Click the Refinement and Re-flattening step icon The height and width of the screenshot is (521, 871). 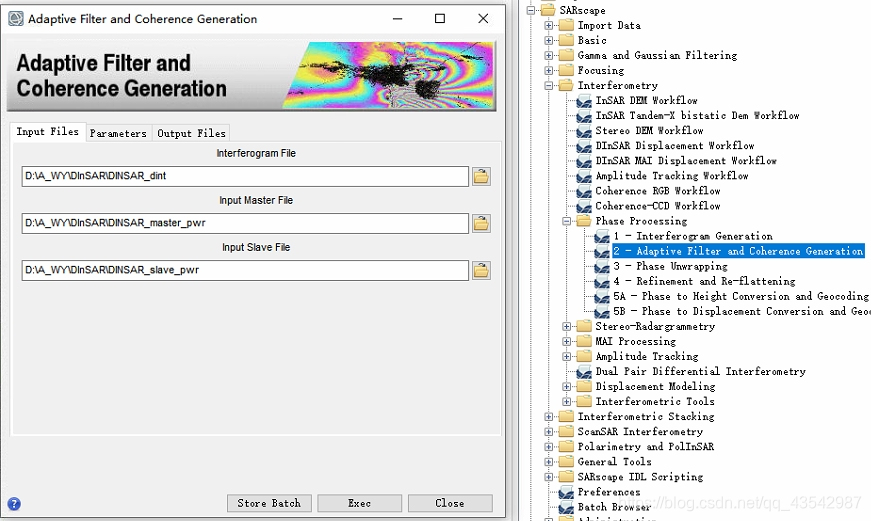(602, 282)
